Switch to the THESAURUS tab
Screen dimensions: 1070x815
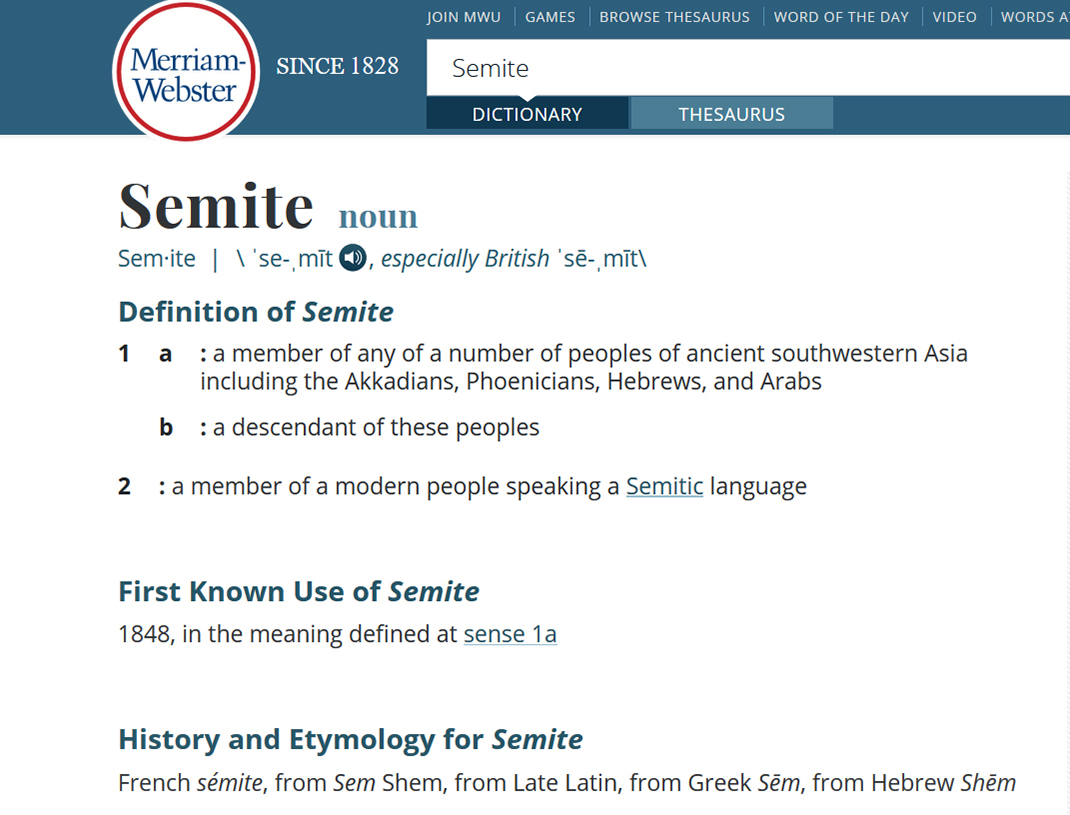731,114
